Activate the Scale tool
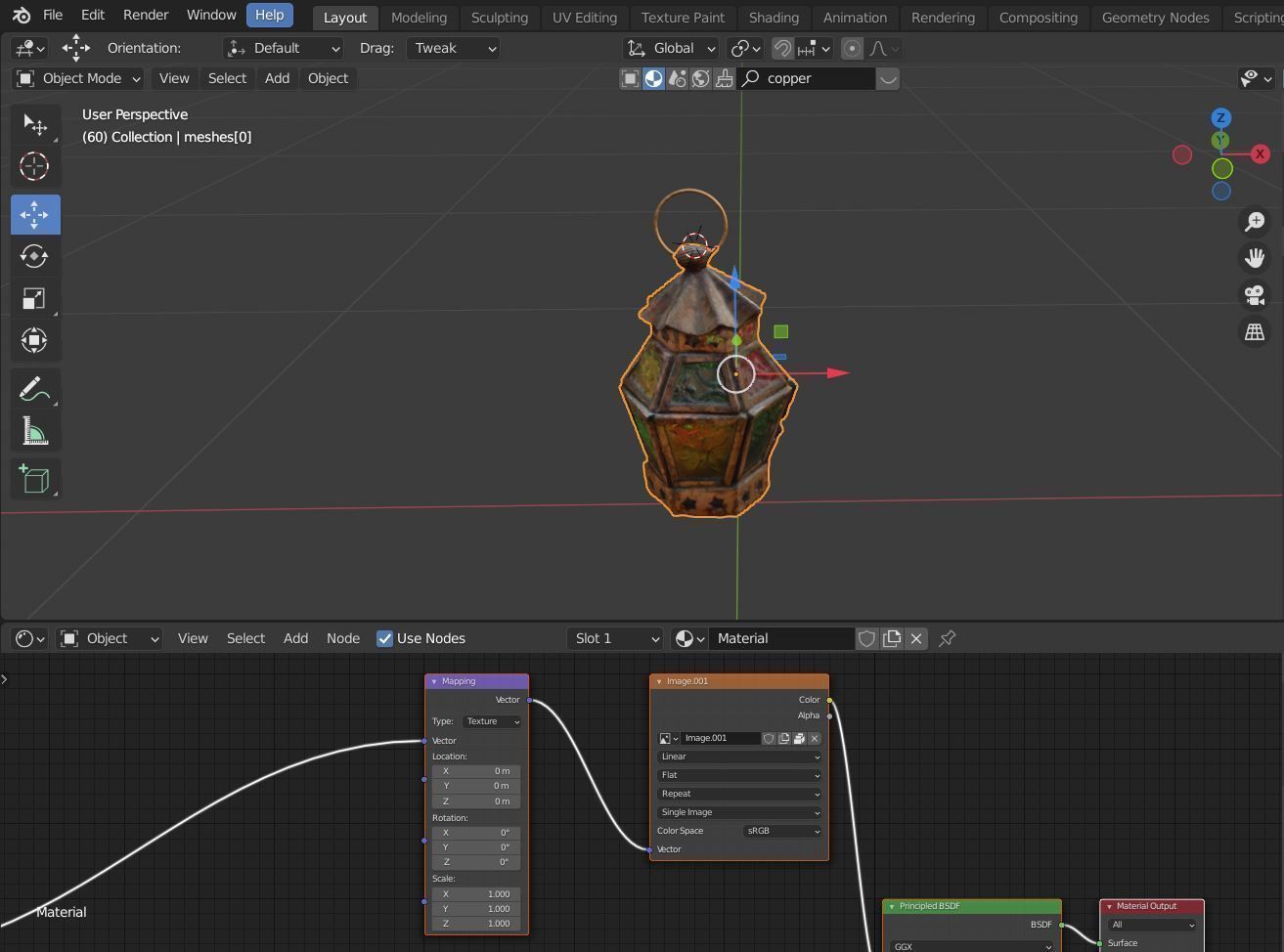 click(x=35, y=298)
